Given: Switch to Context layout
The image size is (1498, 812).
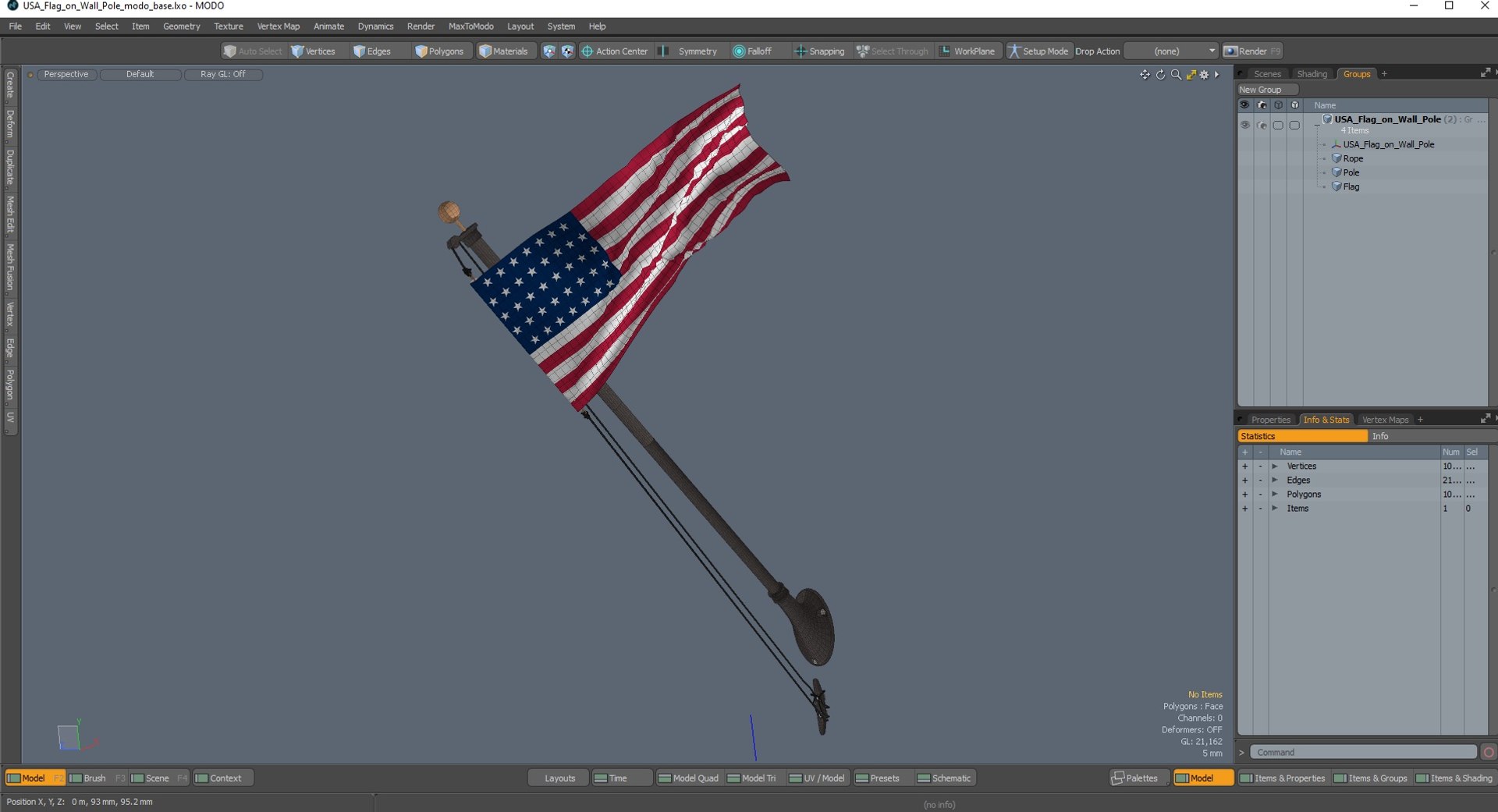Looking at the screenshot, I should pos(224,778).
